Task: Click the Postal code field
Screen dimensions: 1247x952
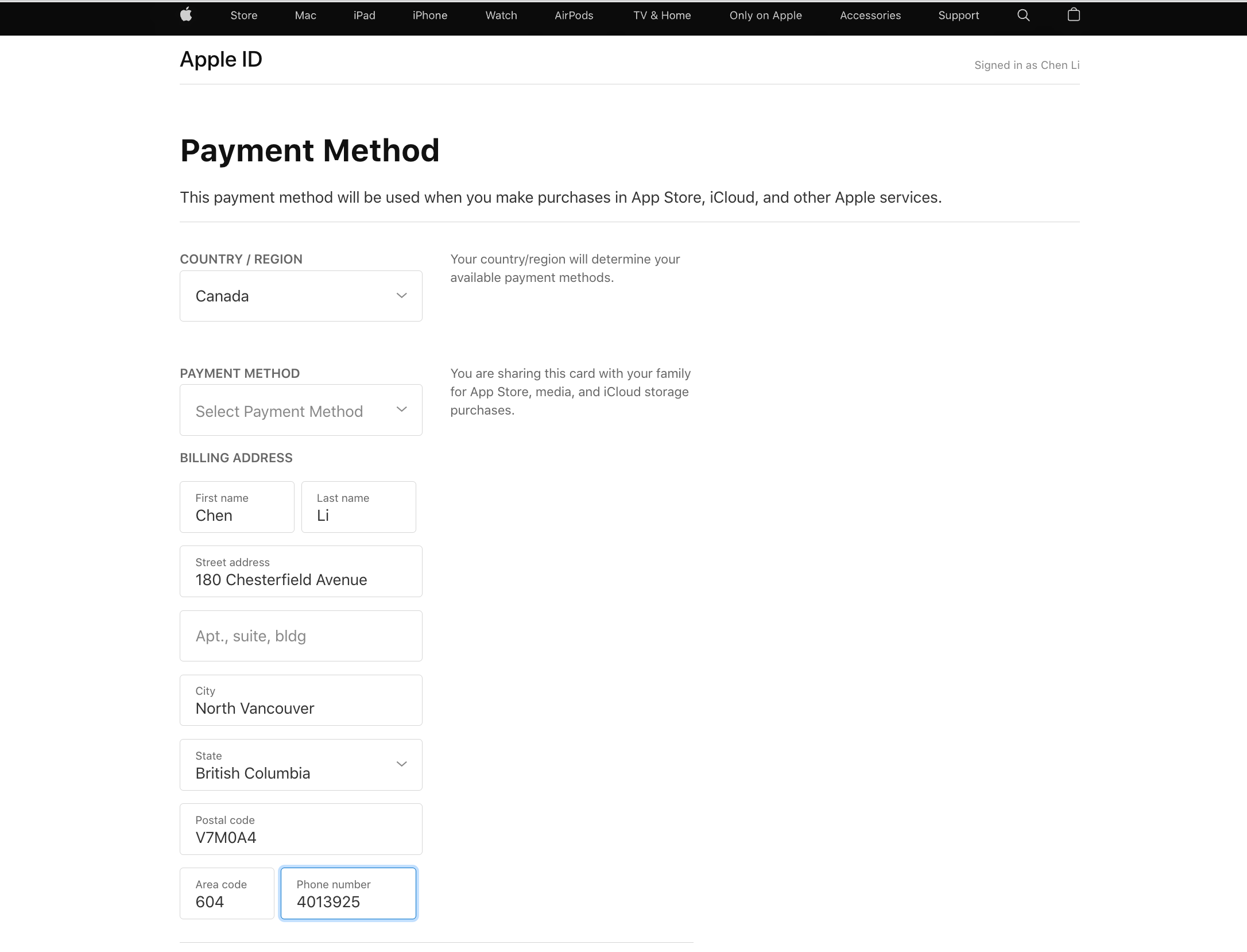Action: (x=301, y=830)
